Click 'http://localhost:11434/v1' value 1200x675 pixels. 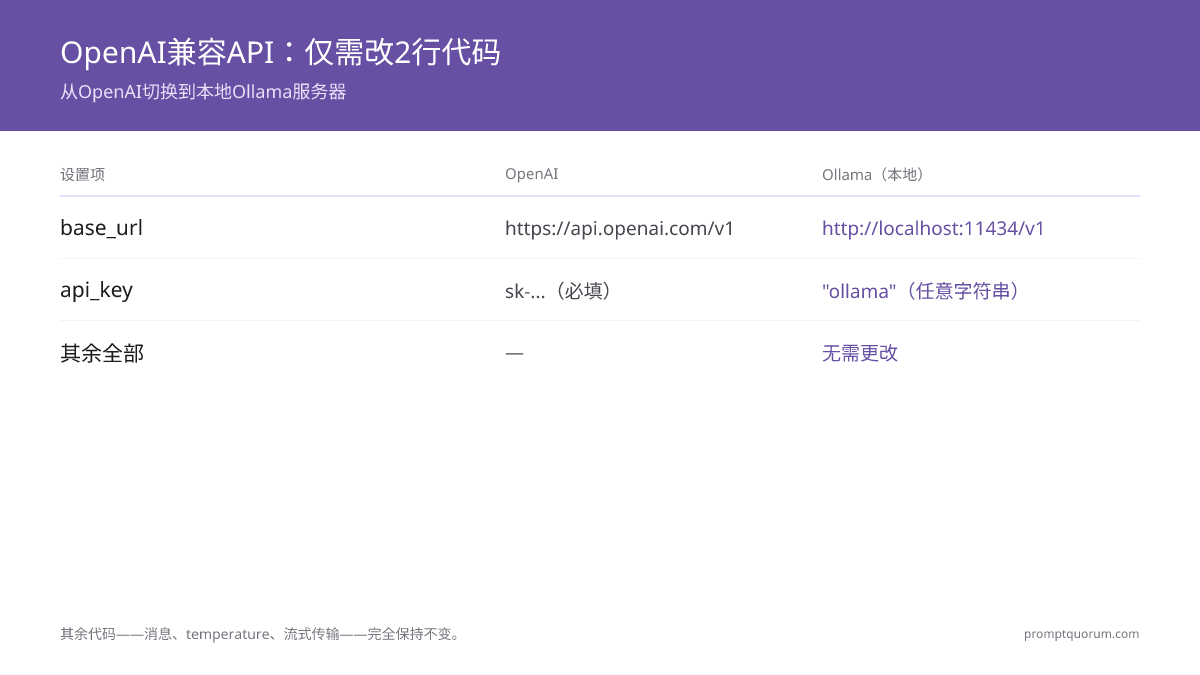[933, 228]
